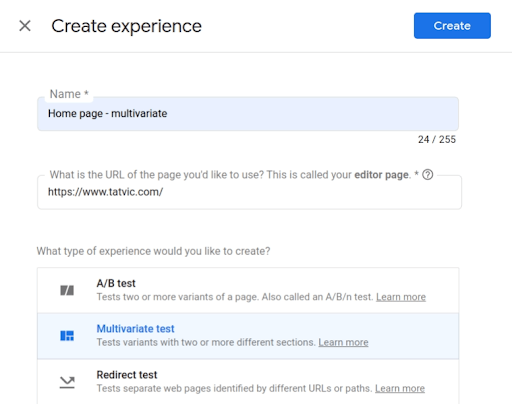Click the blue Create button
512x404 pixels.
click(x=452, y=26)
